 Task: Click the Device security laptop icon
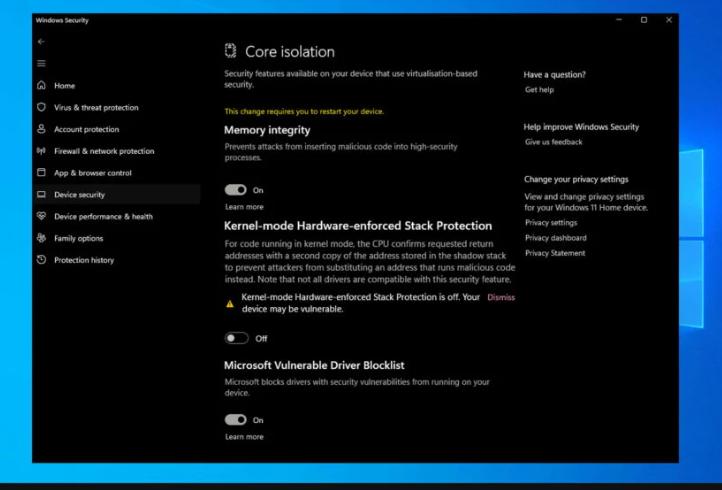click(x=41, y=194)
